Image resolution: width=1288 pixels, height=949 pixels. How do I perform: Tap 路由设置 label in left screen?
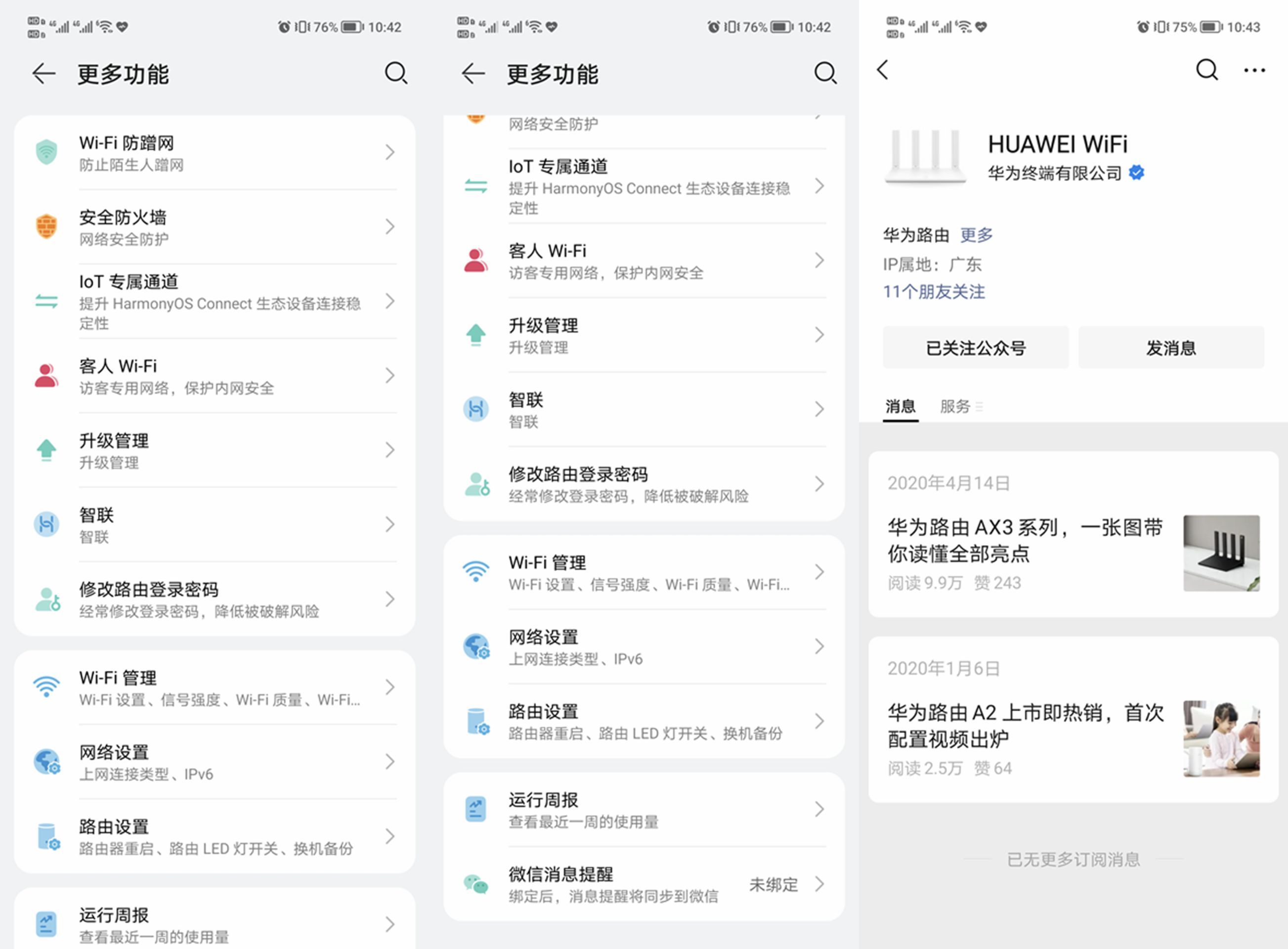pos(114,826)
